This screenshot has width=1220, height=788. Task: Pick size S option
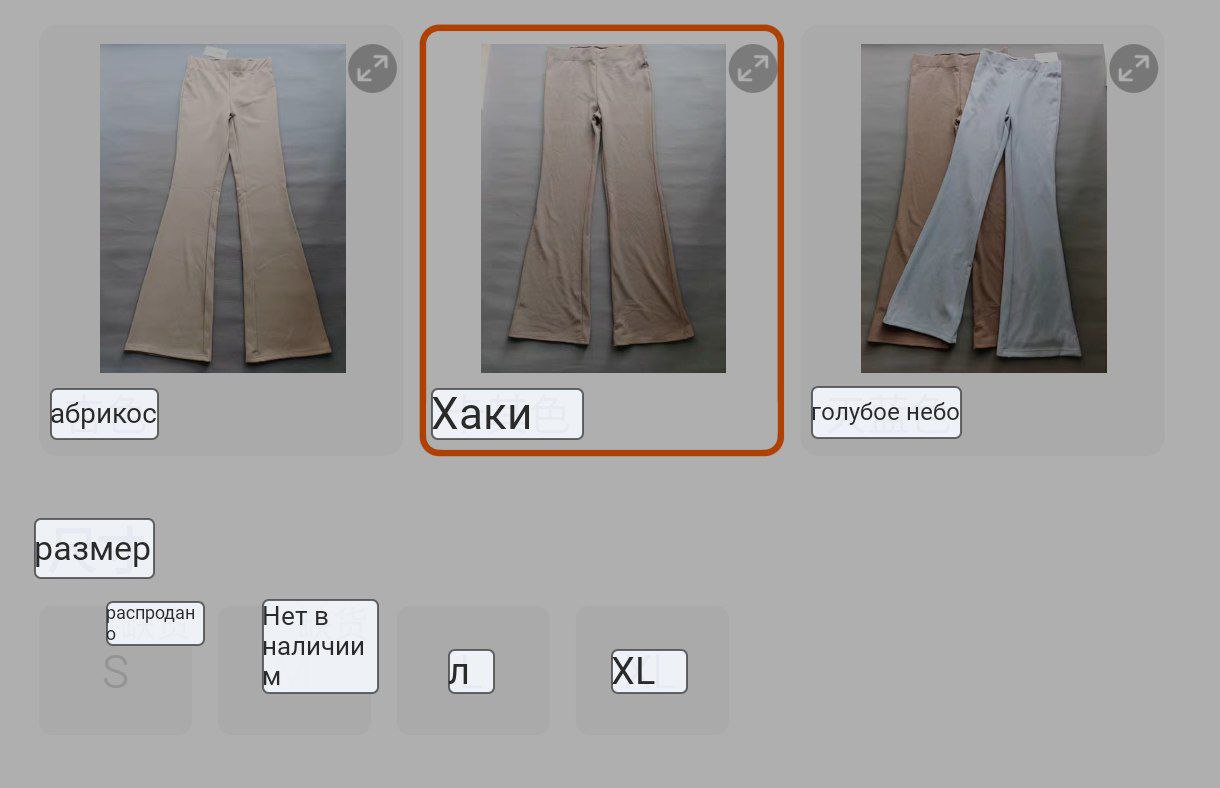(x=115, y=672)
